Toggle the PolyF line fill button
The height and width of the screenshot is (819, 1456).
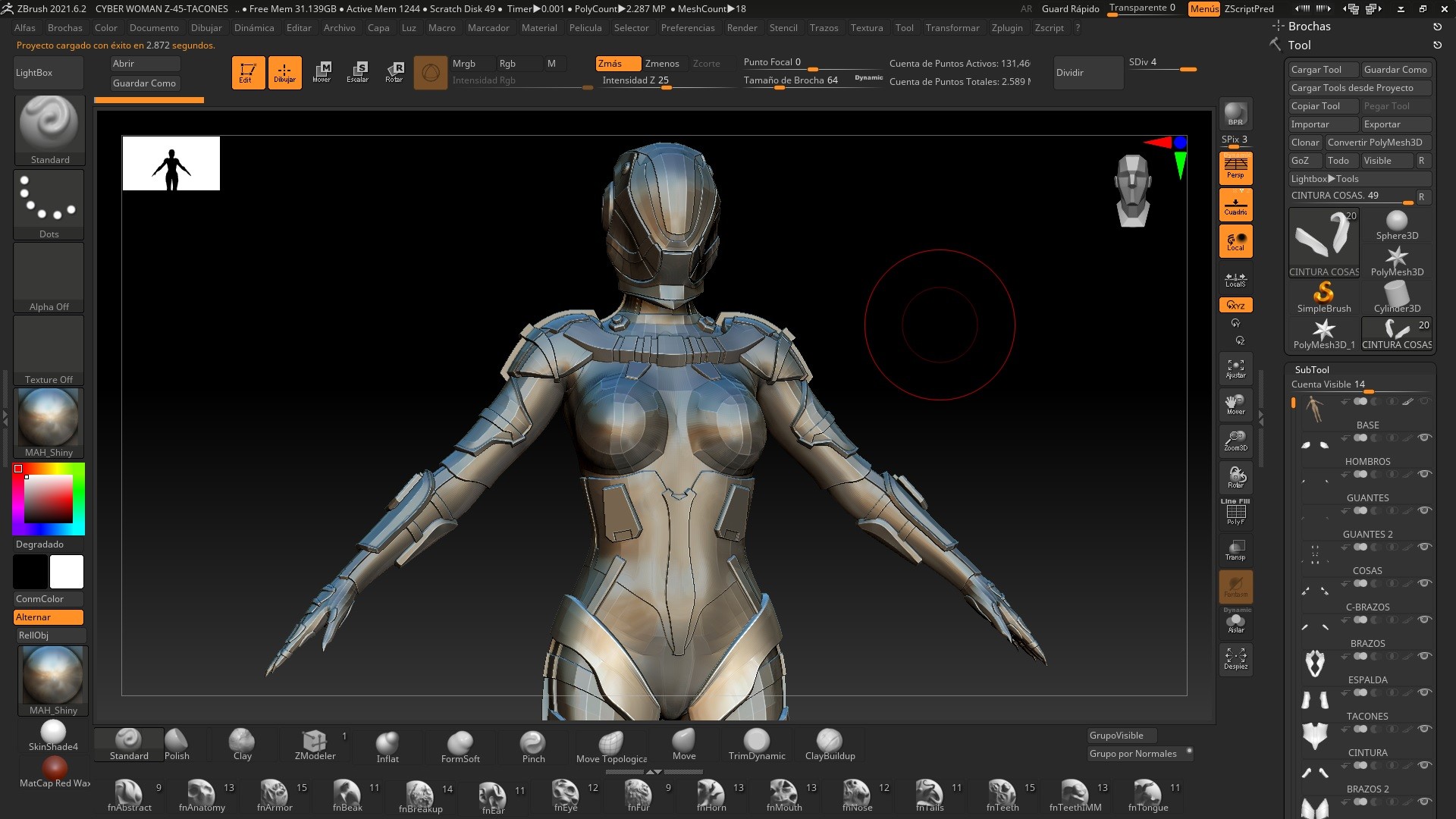coord(1235,513)
